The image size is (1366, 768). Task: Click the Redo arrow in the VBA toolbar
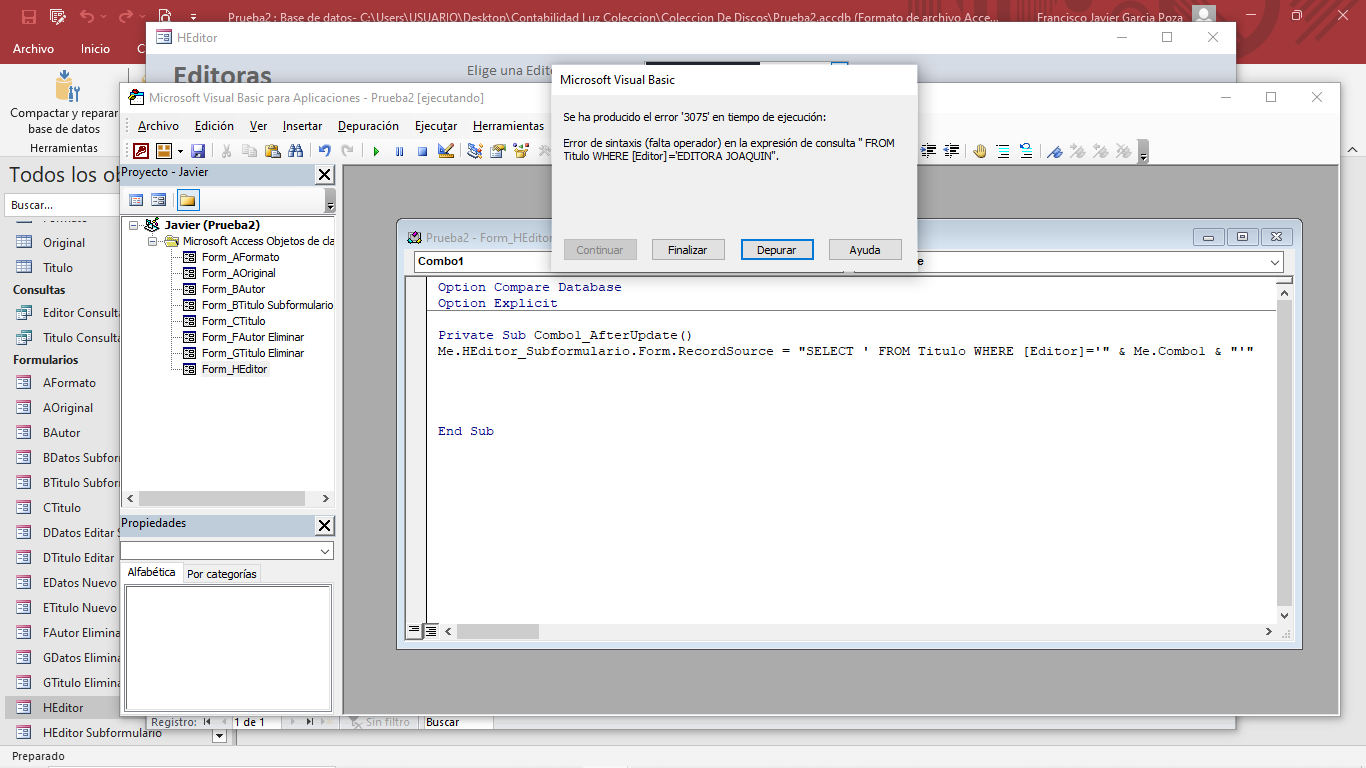[347, 151]
